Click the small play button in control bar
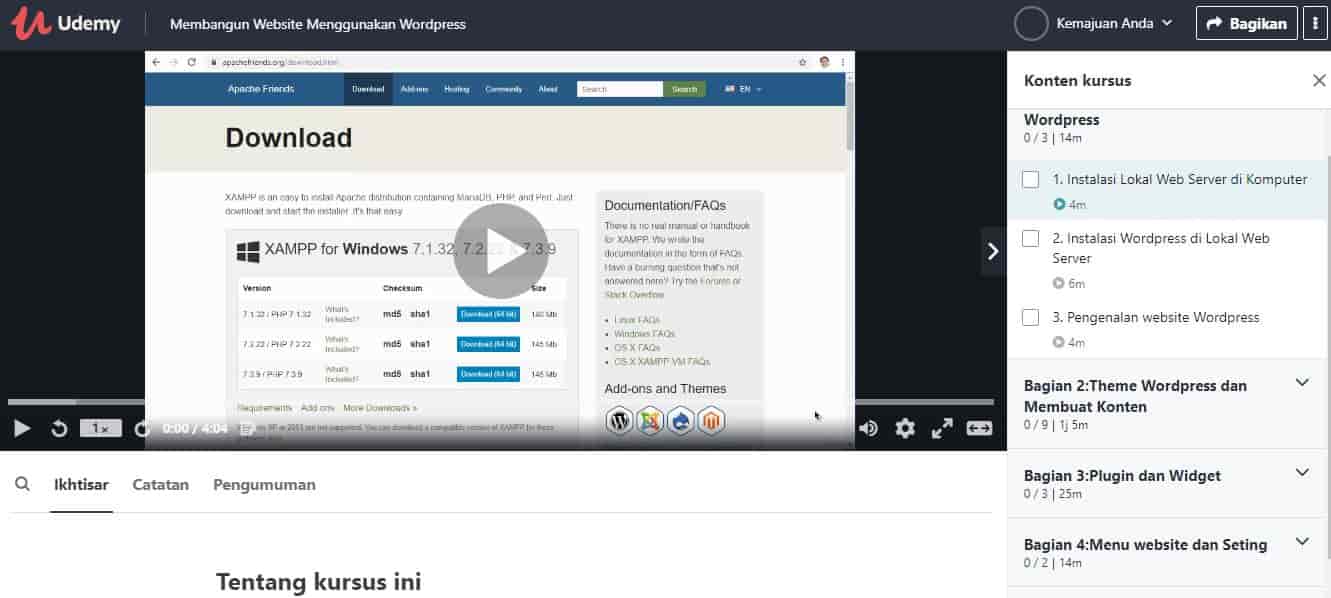The height and width of the screenshot is (598, 1331). point(22,428)
